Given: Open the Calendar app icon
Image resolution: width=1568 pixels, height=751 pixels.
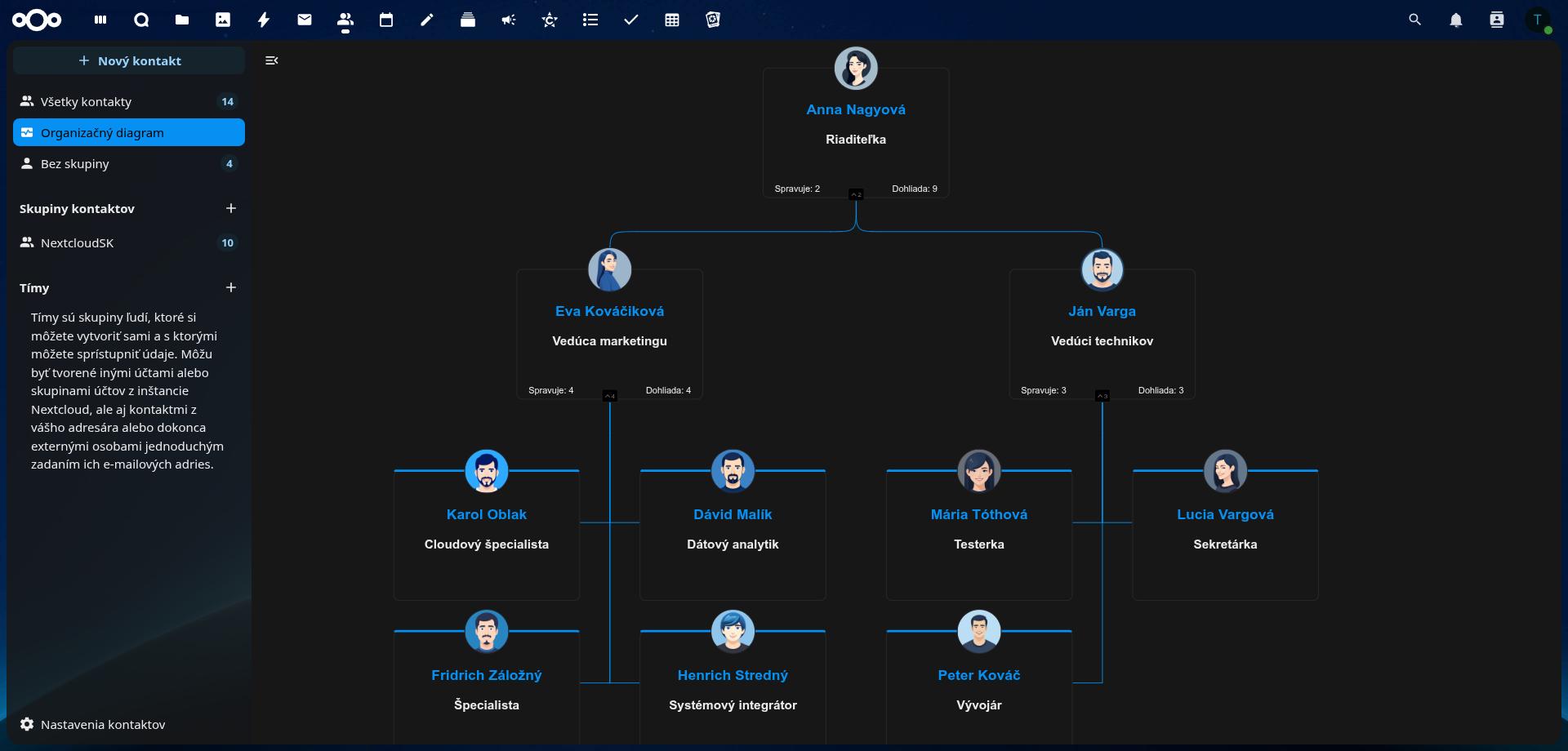Looking at the screenshot, I should tap(385, 20).
